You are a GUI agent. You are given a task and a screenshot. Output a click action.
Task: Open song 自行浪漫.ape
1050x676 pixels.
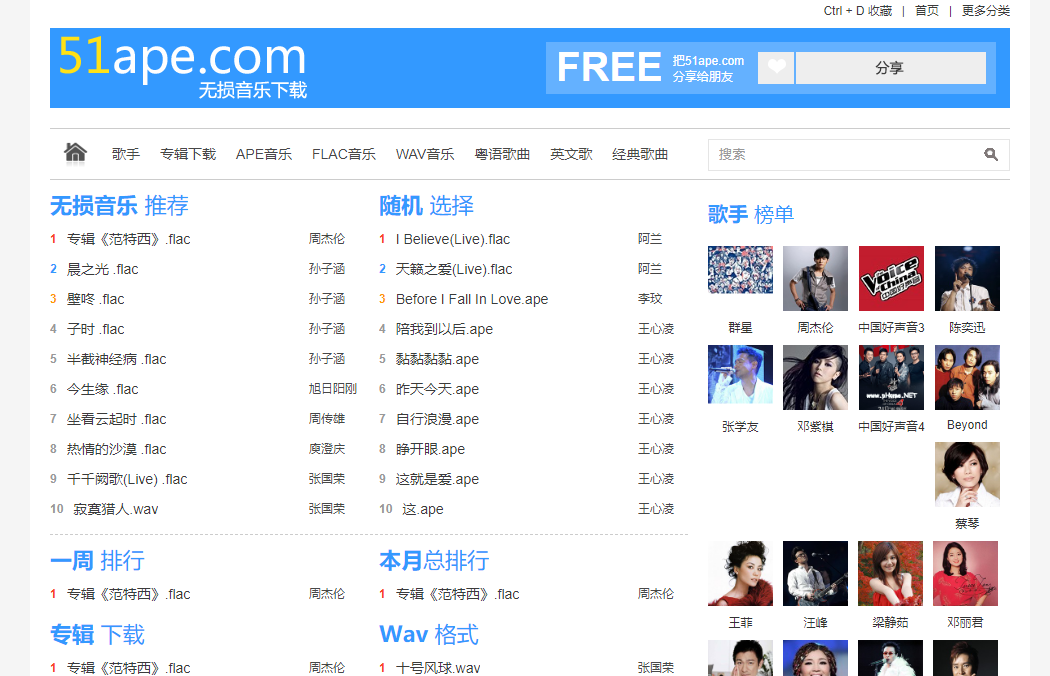pyautogui.click(x=437, y=419)
